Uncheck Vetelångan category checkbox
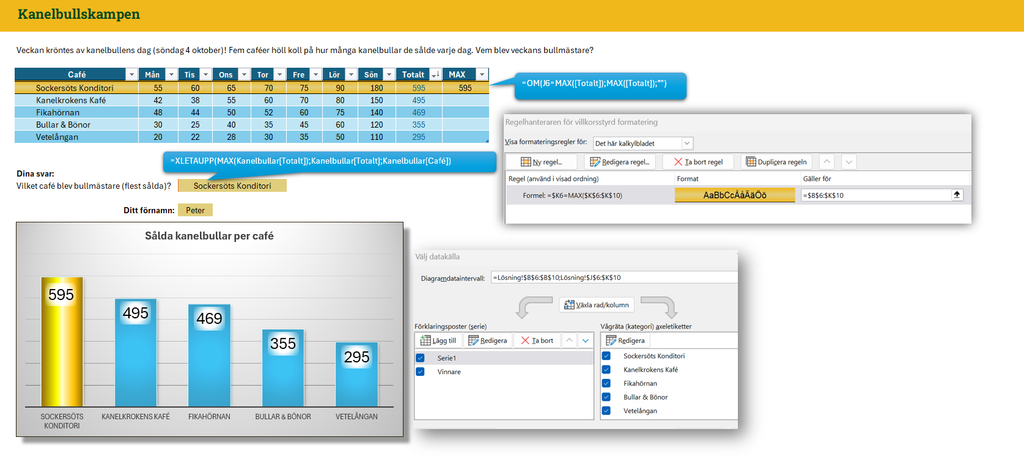Viewport: 1024px width, 468px height. (x=607, y=411)
